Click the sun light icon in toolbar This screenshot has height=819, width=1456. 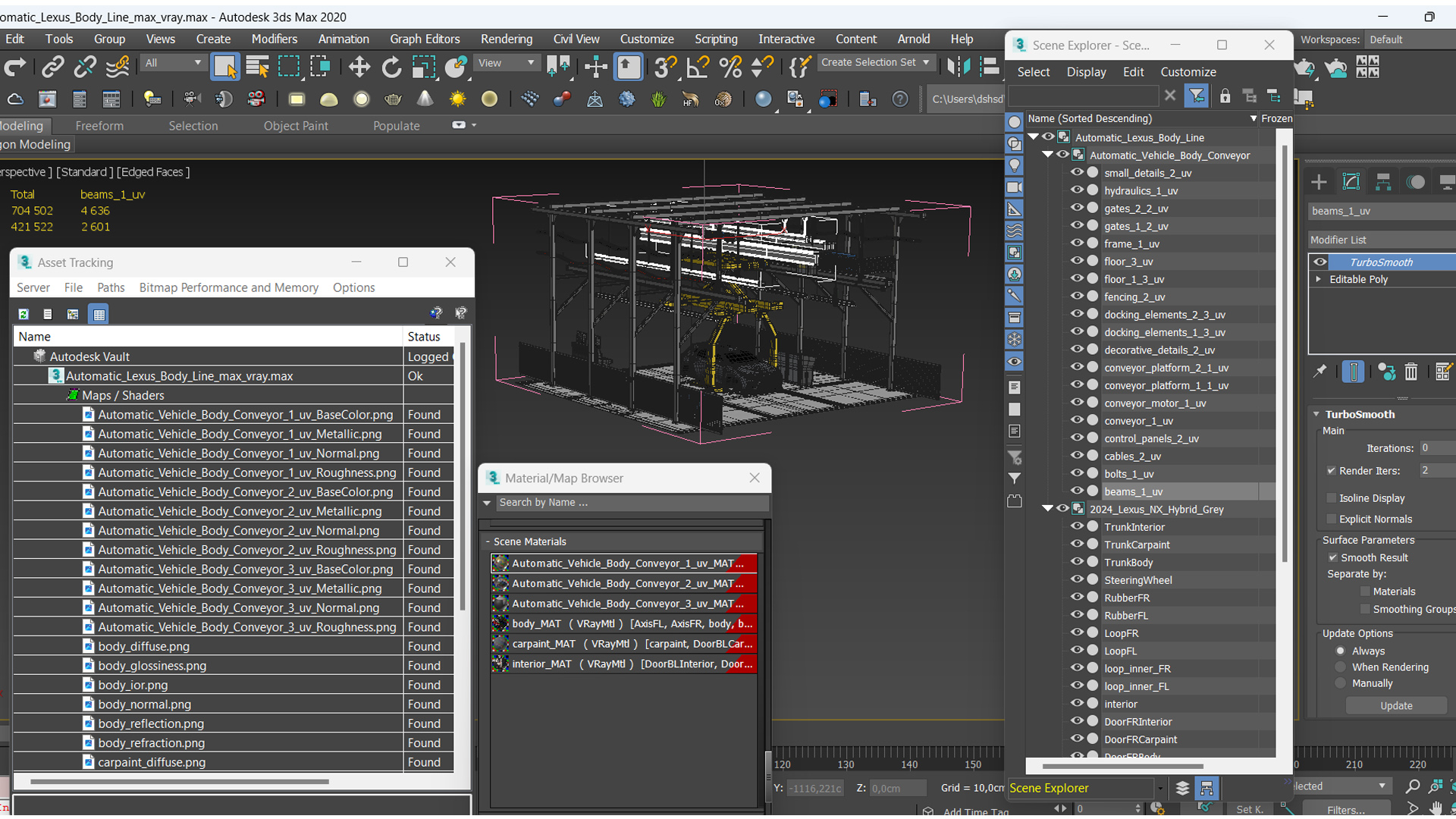457,99
